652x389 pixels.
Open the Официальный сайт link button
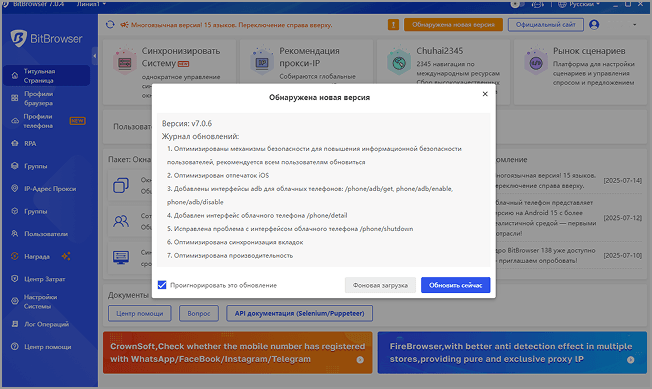pyautogui.click(x=546, y=25)
